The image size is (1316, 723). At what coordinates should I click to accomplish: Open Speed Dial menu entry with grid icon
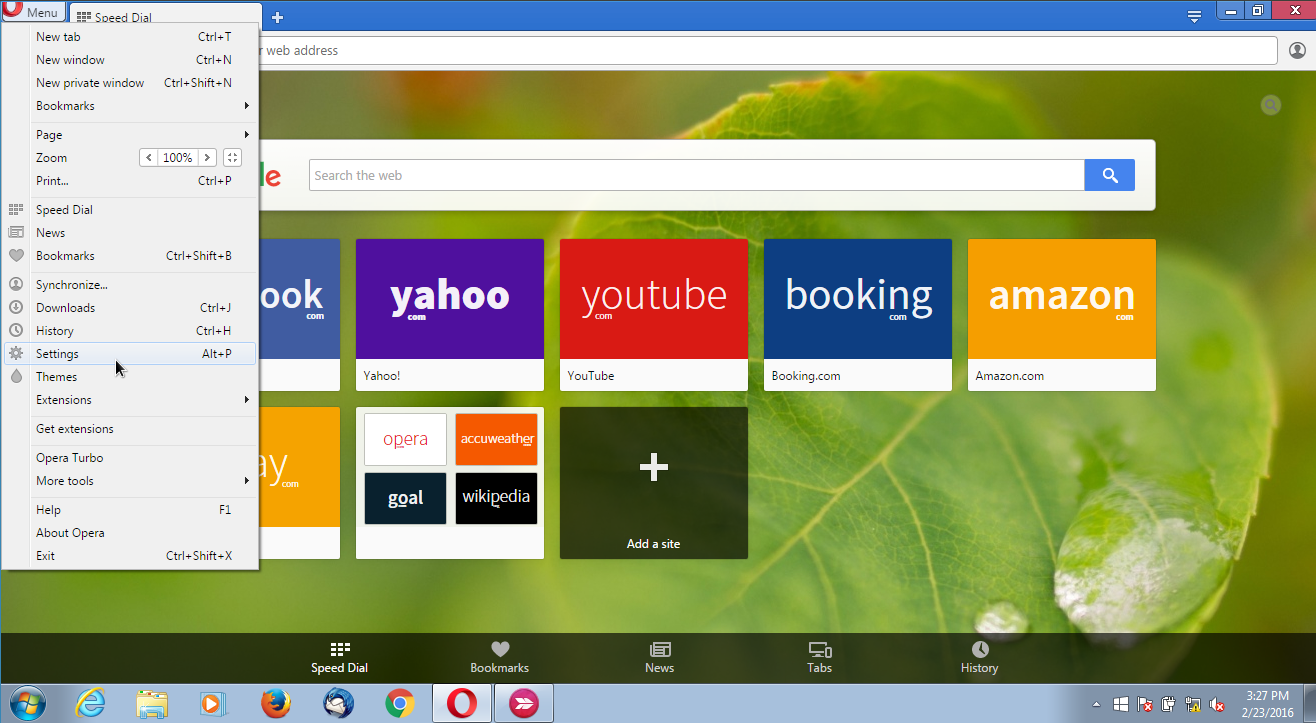pos(130,210)
